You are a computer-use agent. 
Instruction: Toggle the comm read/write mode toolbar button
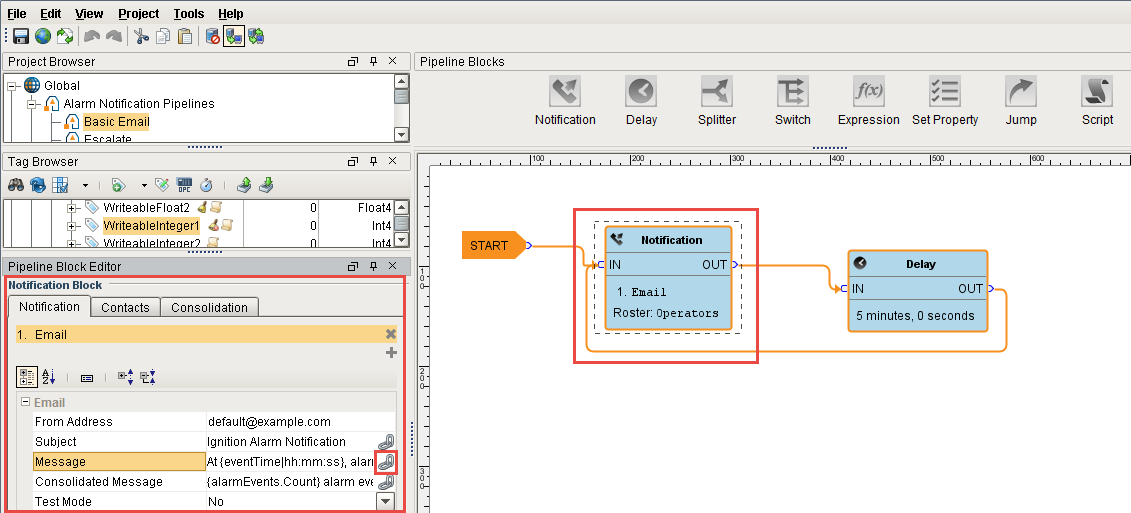click(x=234, y=37)
